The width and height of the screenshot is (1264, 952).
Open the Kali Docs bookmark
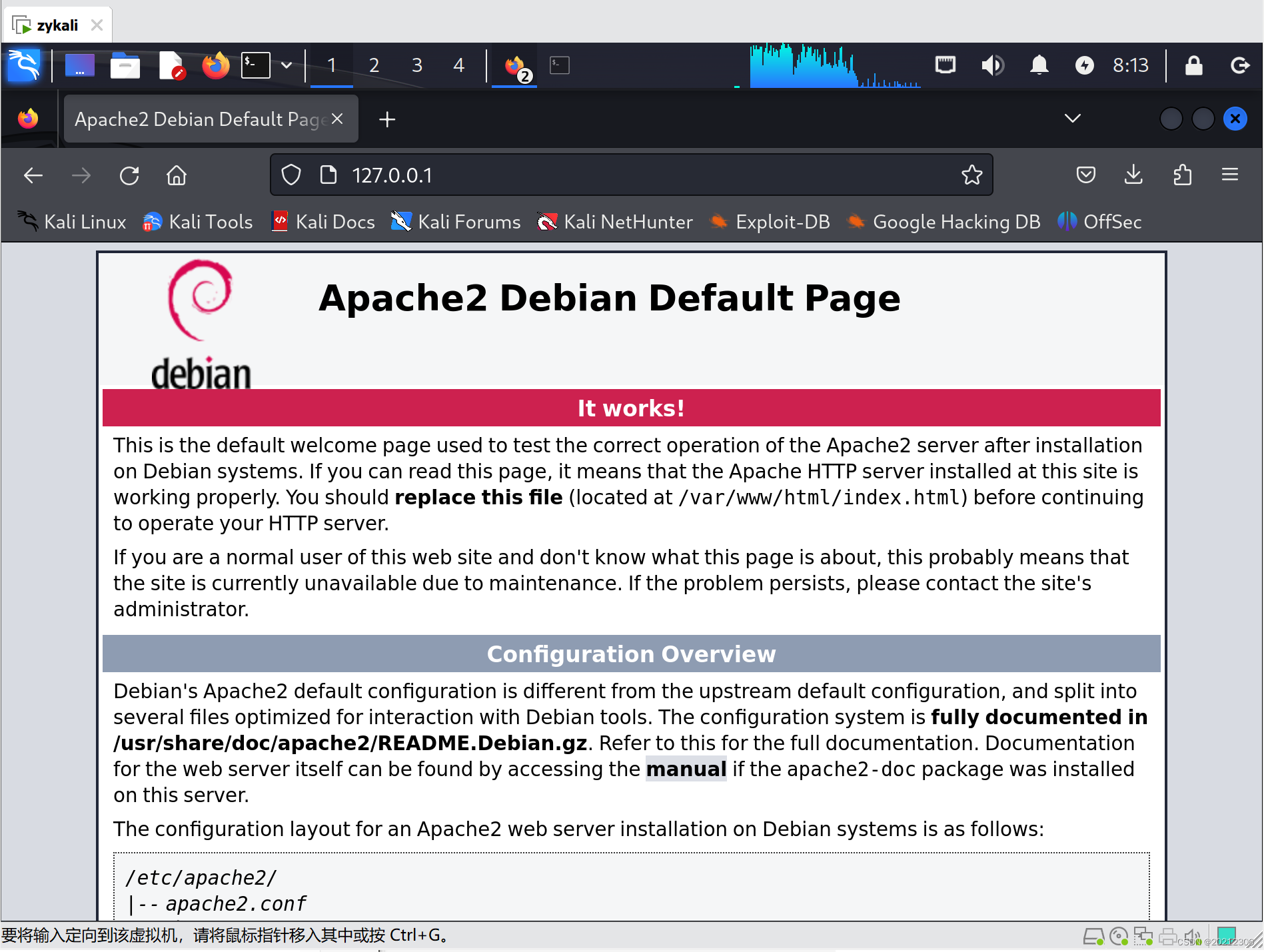(324, 222)
